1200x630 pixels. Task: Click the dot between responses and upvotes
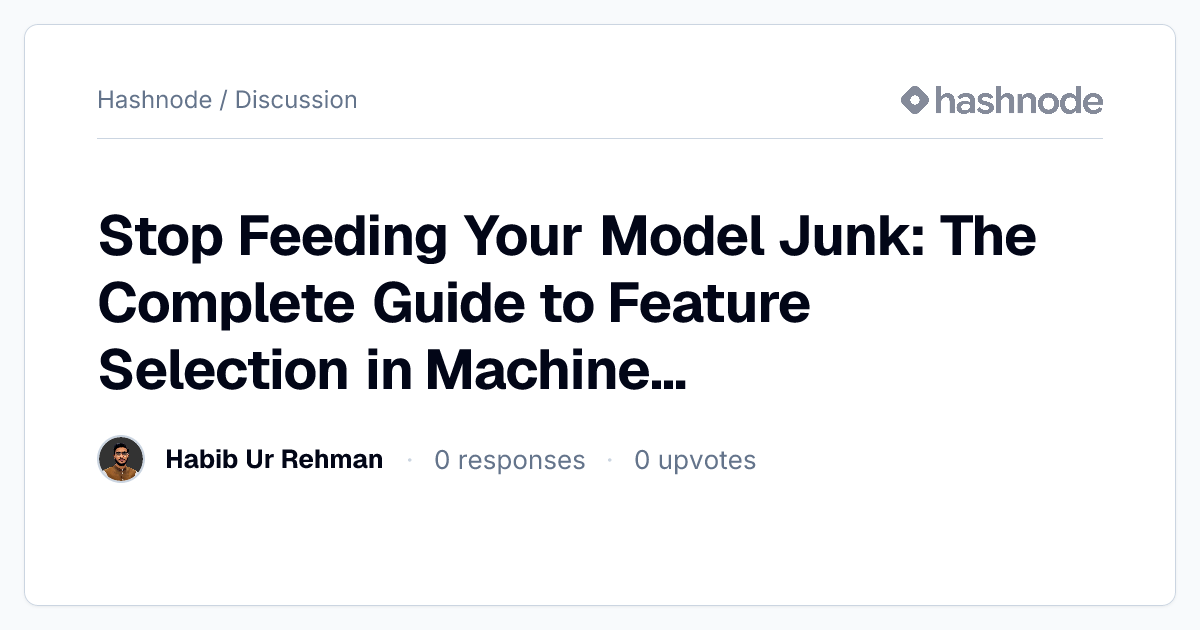point(609,460)
